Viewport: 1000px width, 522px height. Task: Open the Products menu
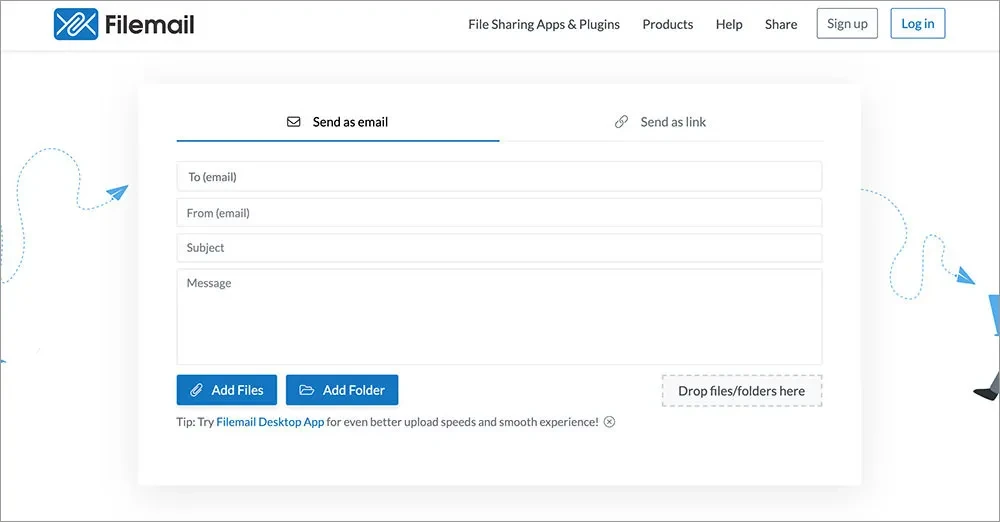(667, 24)
